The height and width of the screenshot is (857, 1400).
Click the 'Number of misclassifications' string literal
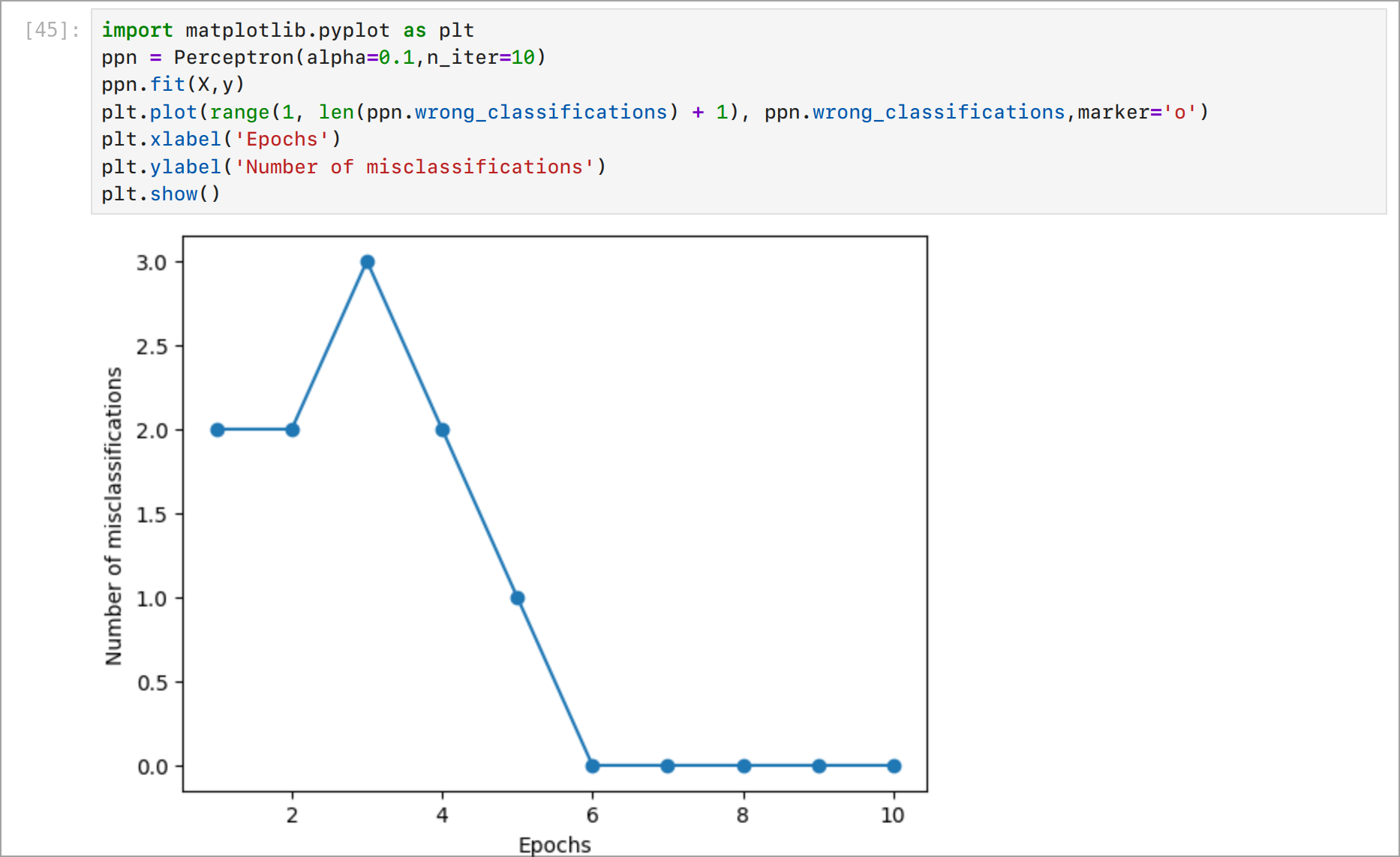[416, 167]
